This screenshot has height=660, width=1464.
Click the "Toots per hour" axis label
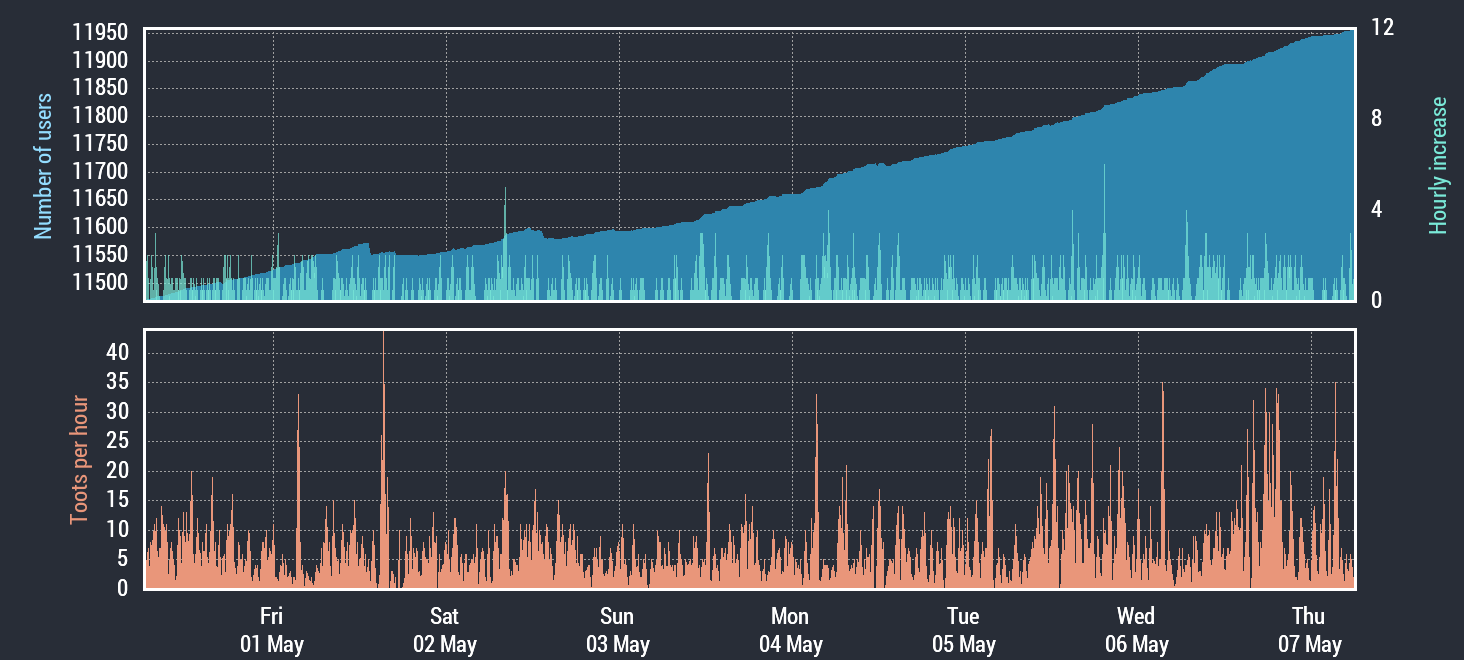[x=79, y=460]
